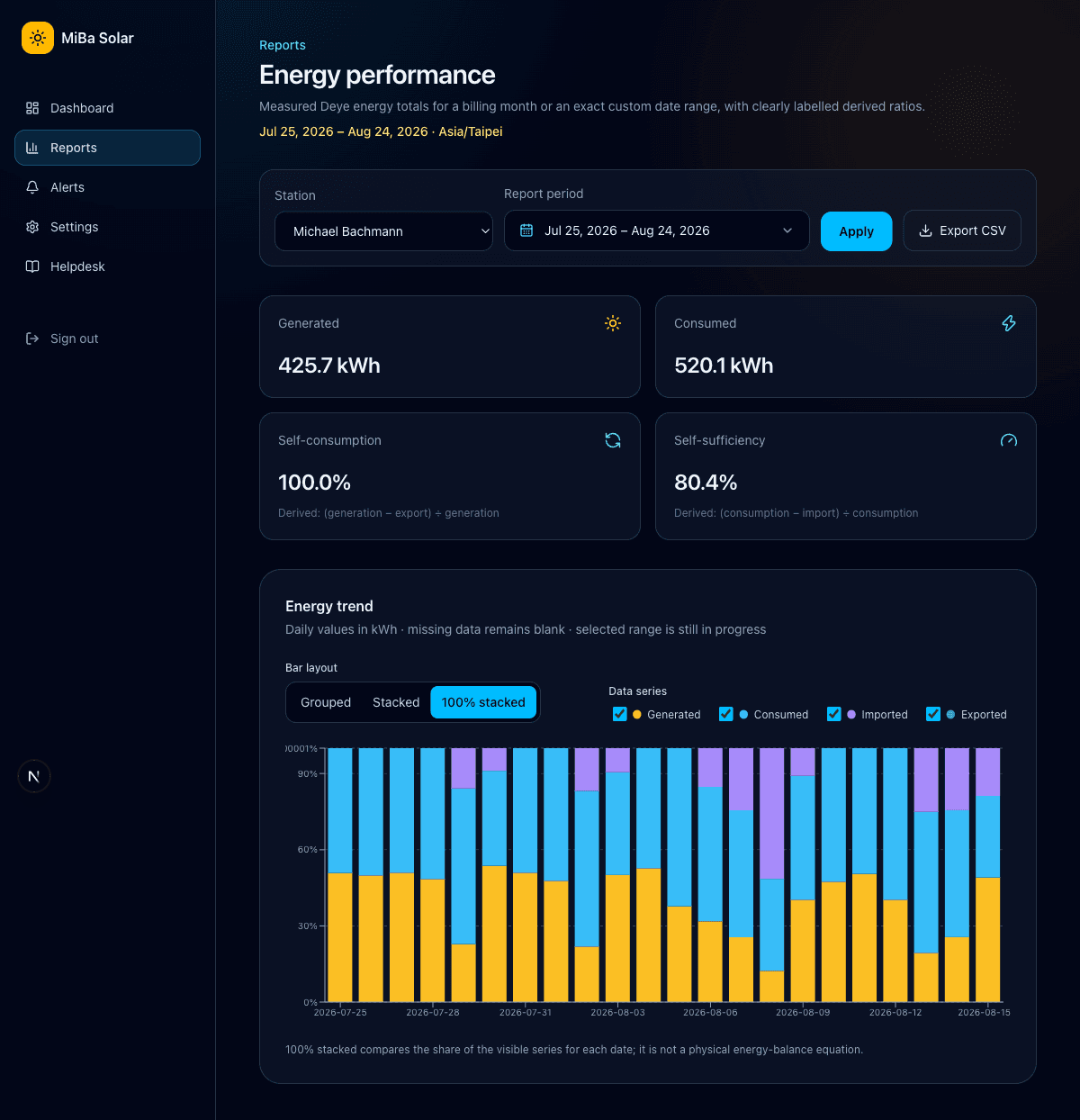Viewport: 1080px width, 1120px height.
Task: Click the 425.7 kWh generated value
Action: pyautogui.click(x=329, y=366)
